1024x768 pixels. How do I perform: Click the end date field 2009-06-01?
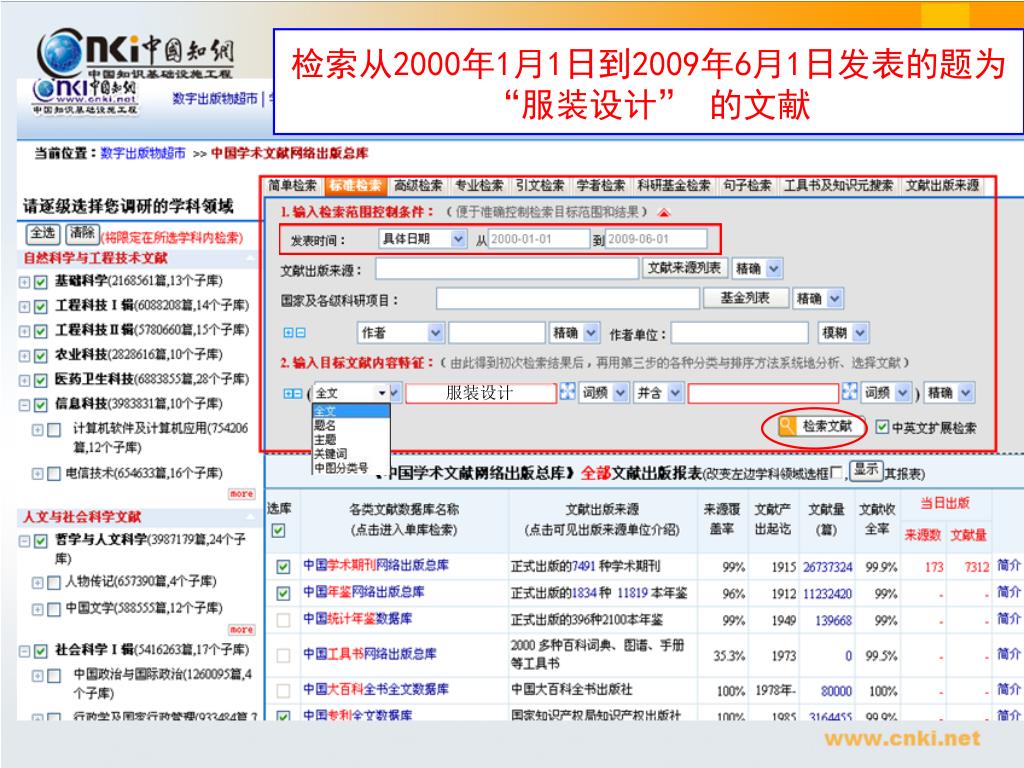coord(656,239)
